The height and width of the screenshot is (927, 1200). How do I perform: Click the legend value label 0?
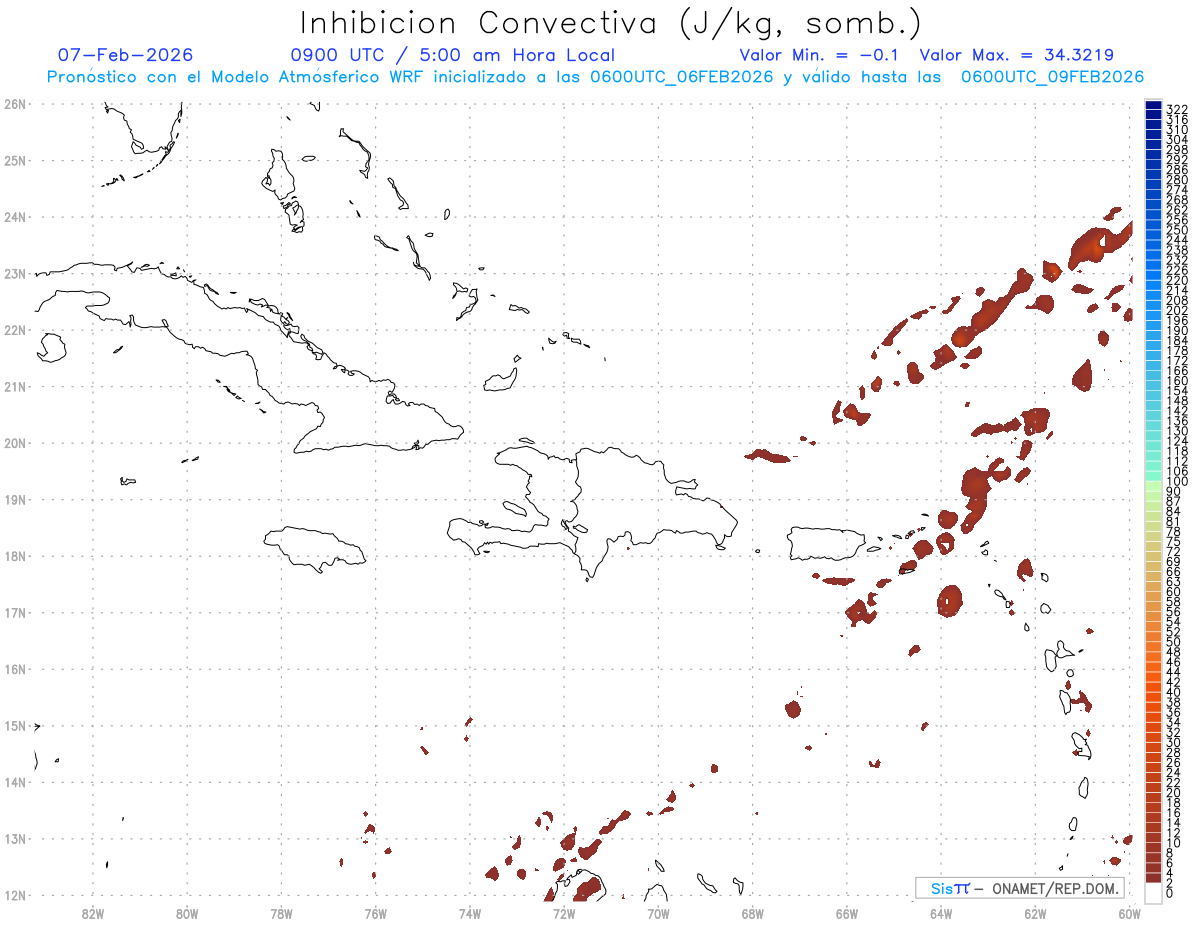pos(1170,892)
